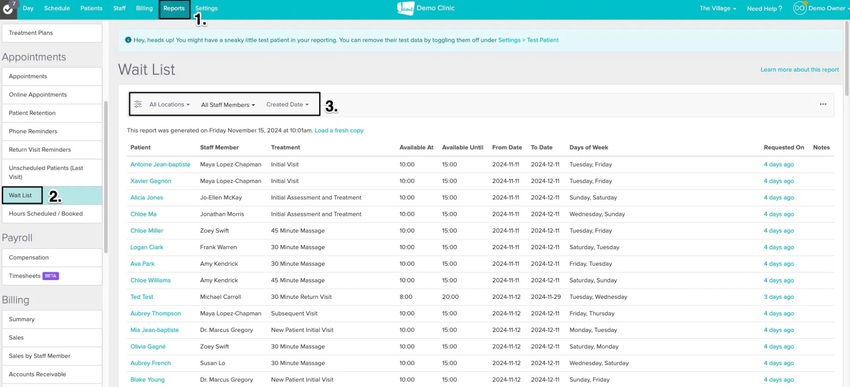This screenshot has width=850, height=387.
Task: Open Compensation payroll report
Action: (51, 257)
